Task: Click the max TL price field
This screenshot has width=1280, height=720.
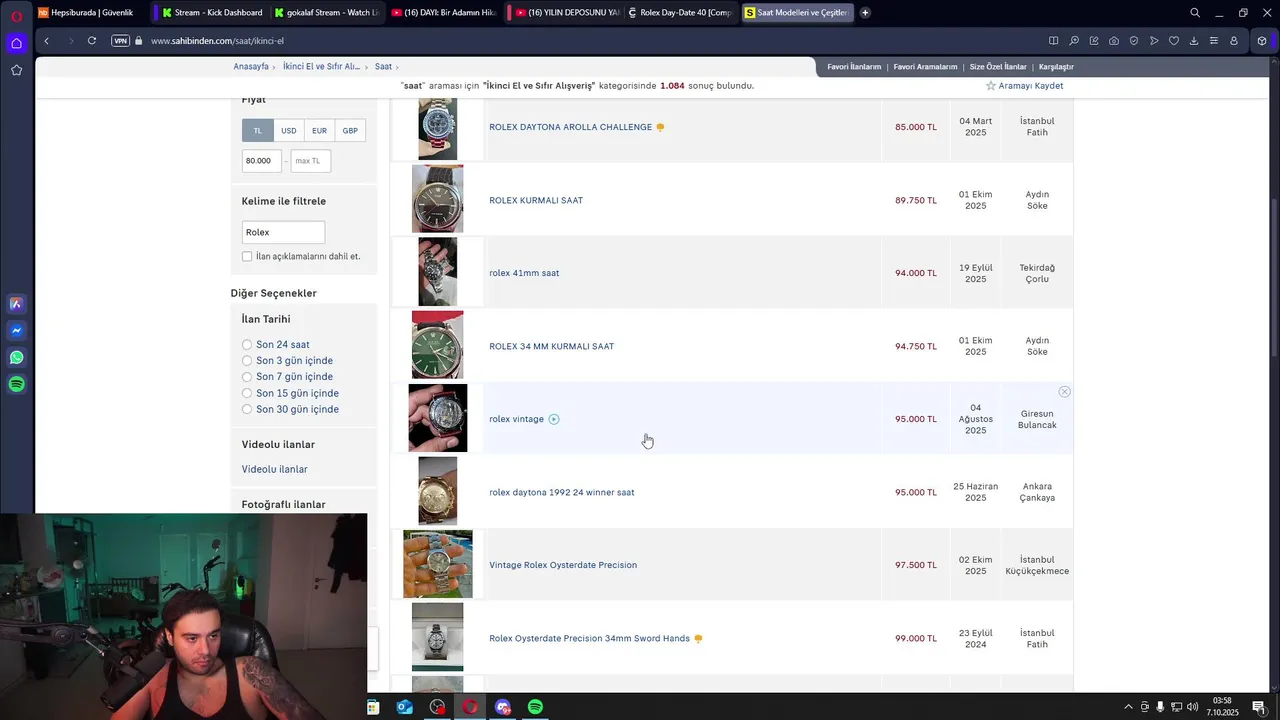Action: (x=310, y=161)
